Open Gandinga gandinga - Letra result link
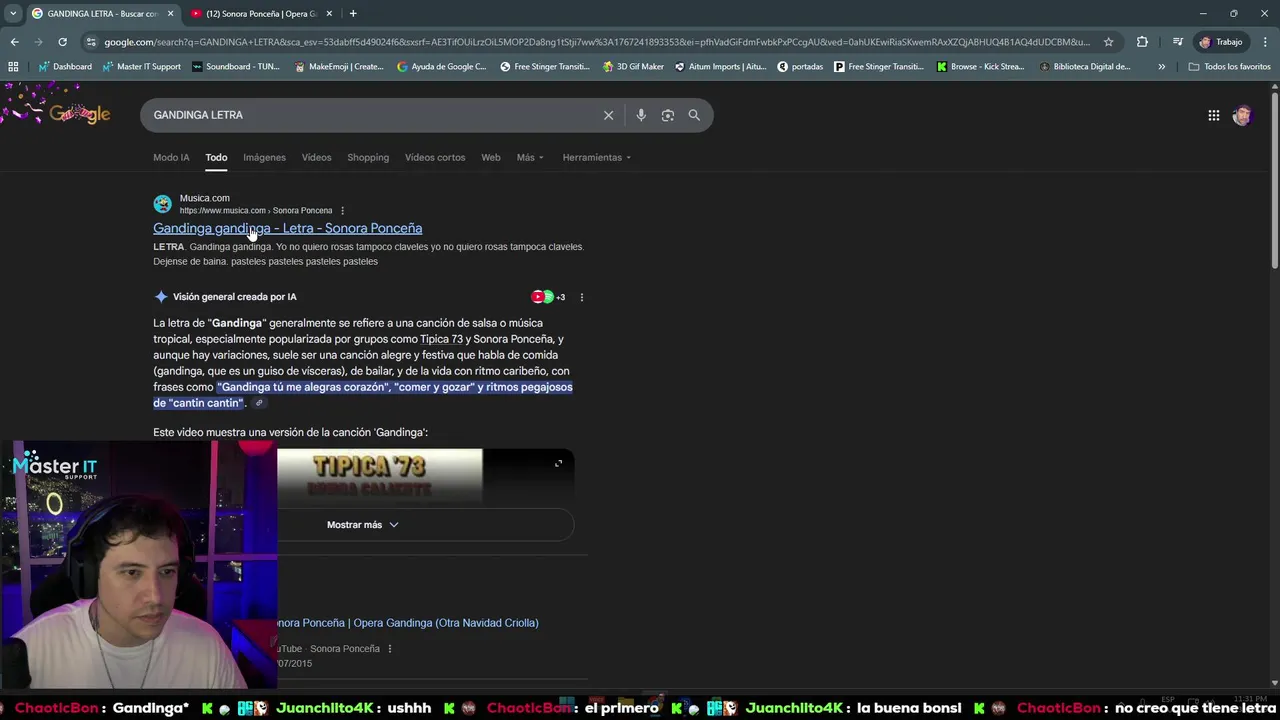 pos(287,228)
